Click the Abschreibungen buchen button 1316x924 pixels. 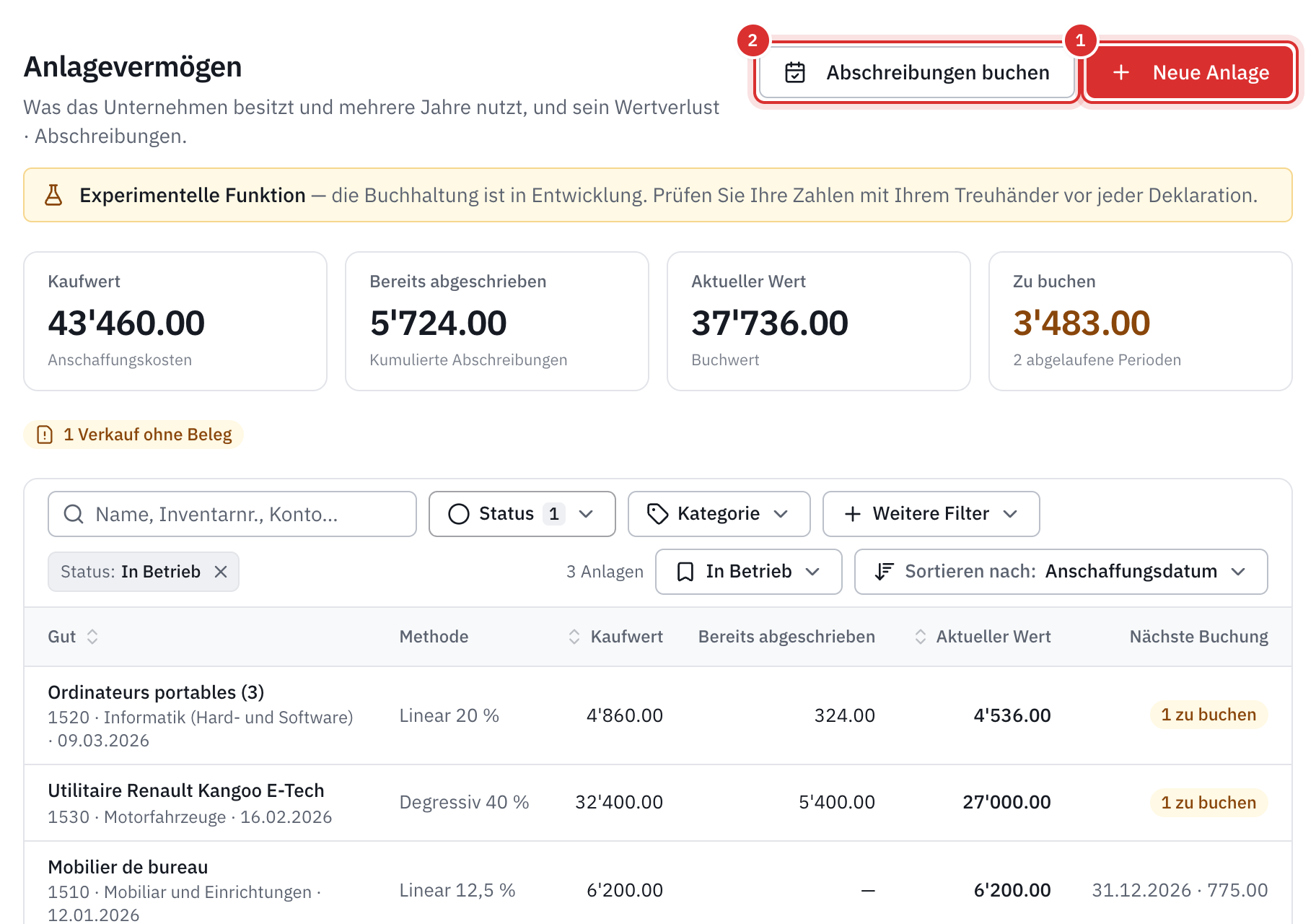click(917, 72)
